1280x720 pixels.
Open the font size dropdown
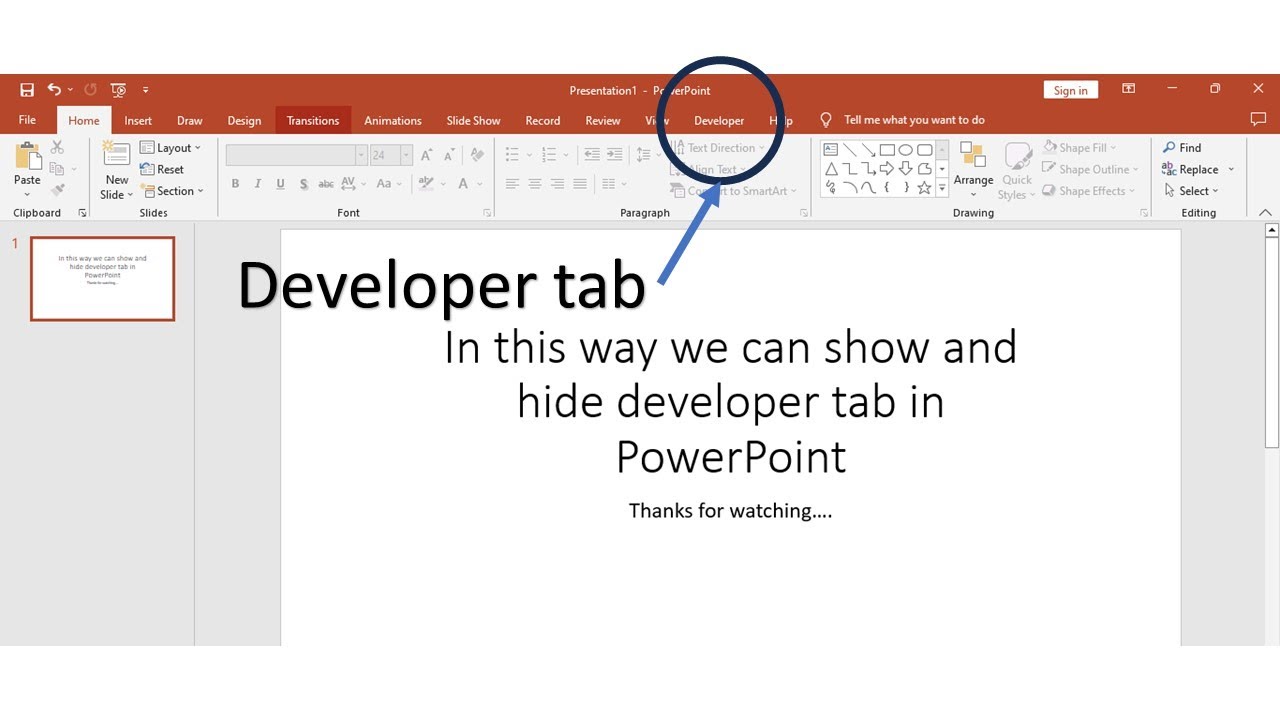pyautogui.click(x=406, y=155)
